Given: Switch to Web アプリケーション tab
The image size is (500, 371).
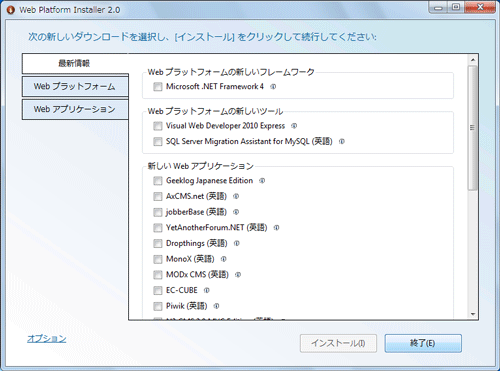Looking at the screenshot, I should [75, 109].
